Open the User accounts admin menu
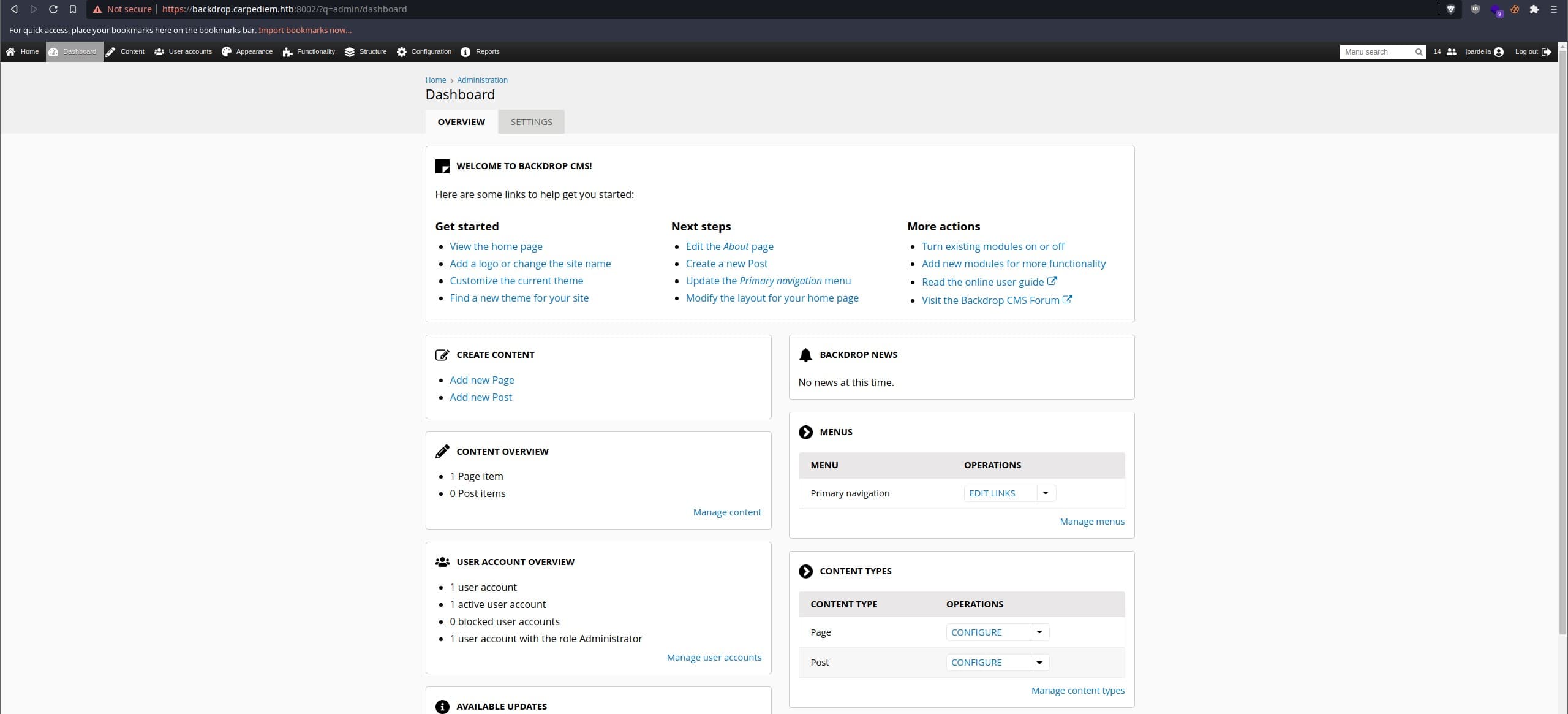The width and height of the screenshot is (1568, 714). [x=183, y=52]
